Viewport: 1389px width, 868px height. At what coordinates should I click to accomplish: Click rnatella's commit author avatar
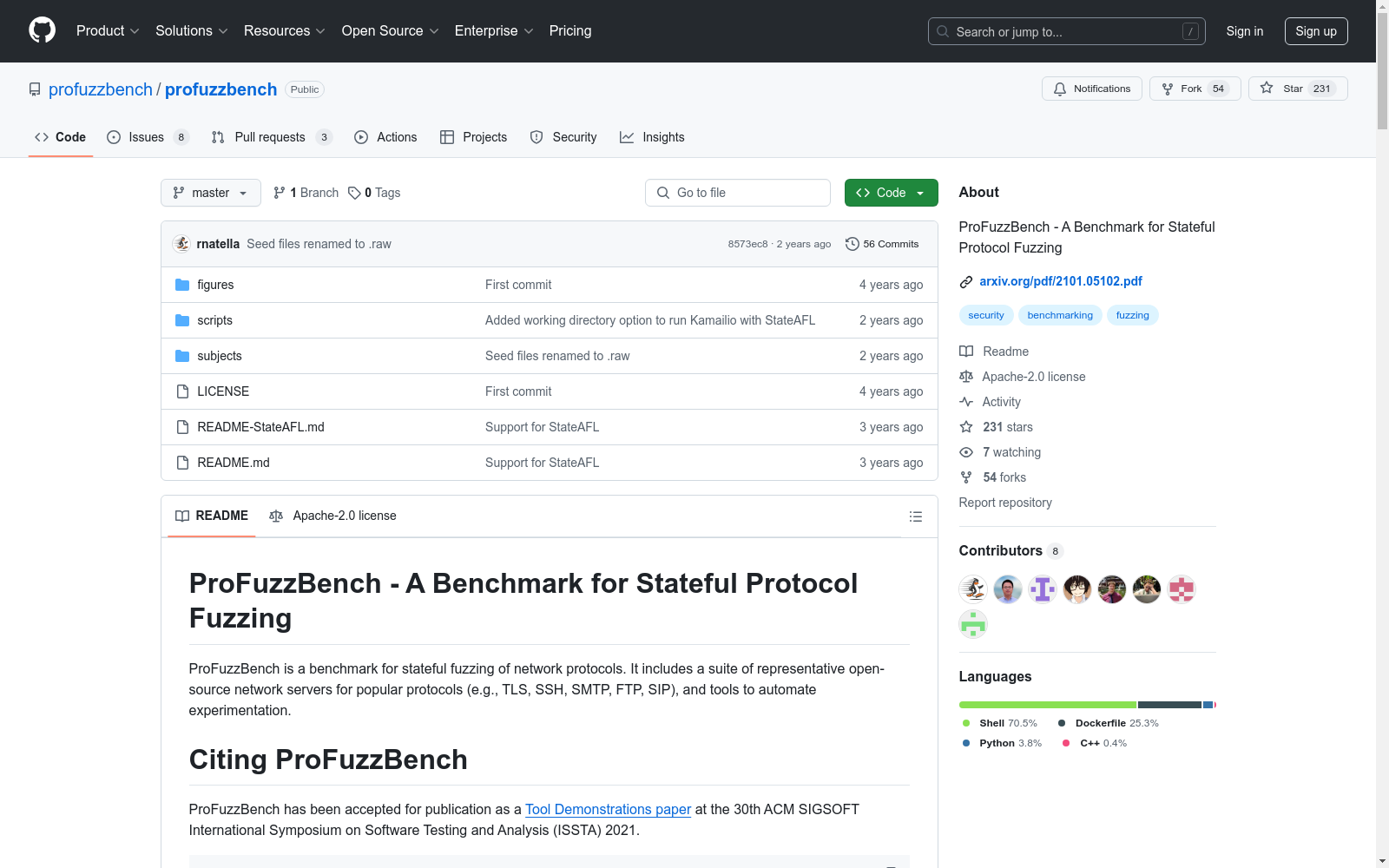click(x=181, y=244)
